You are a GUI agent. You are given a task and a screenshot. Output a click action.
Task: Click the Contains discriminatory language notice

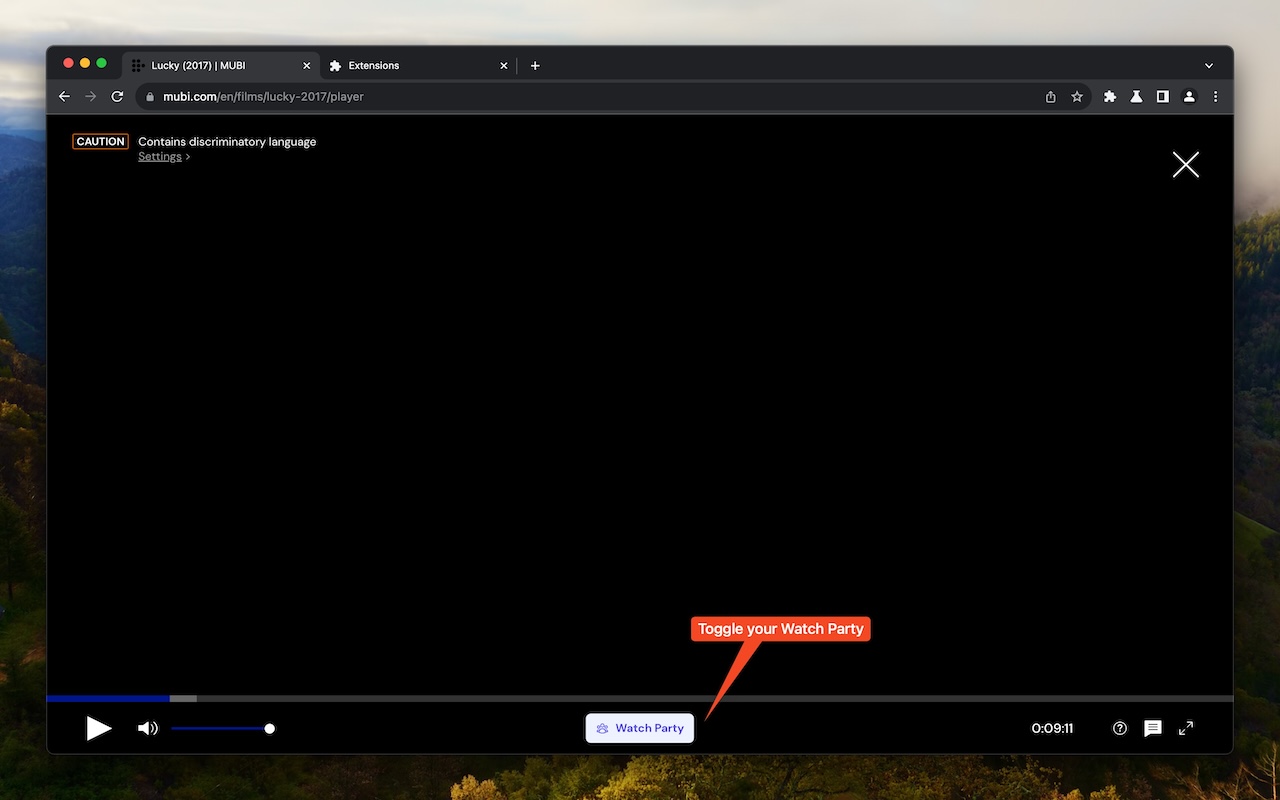pyautogui.click(x=227, y=142)
